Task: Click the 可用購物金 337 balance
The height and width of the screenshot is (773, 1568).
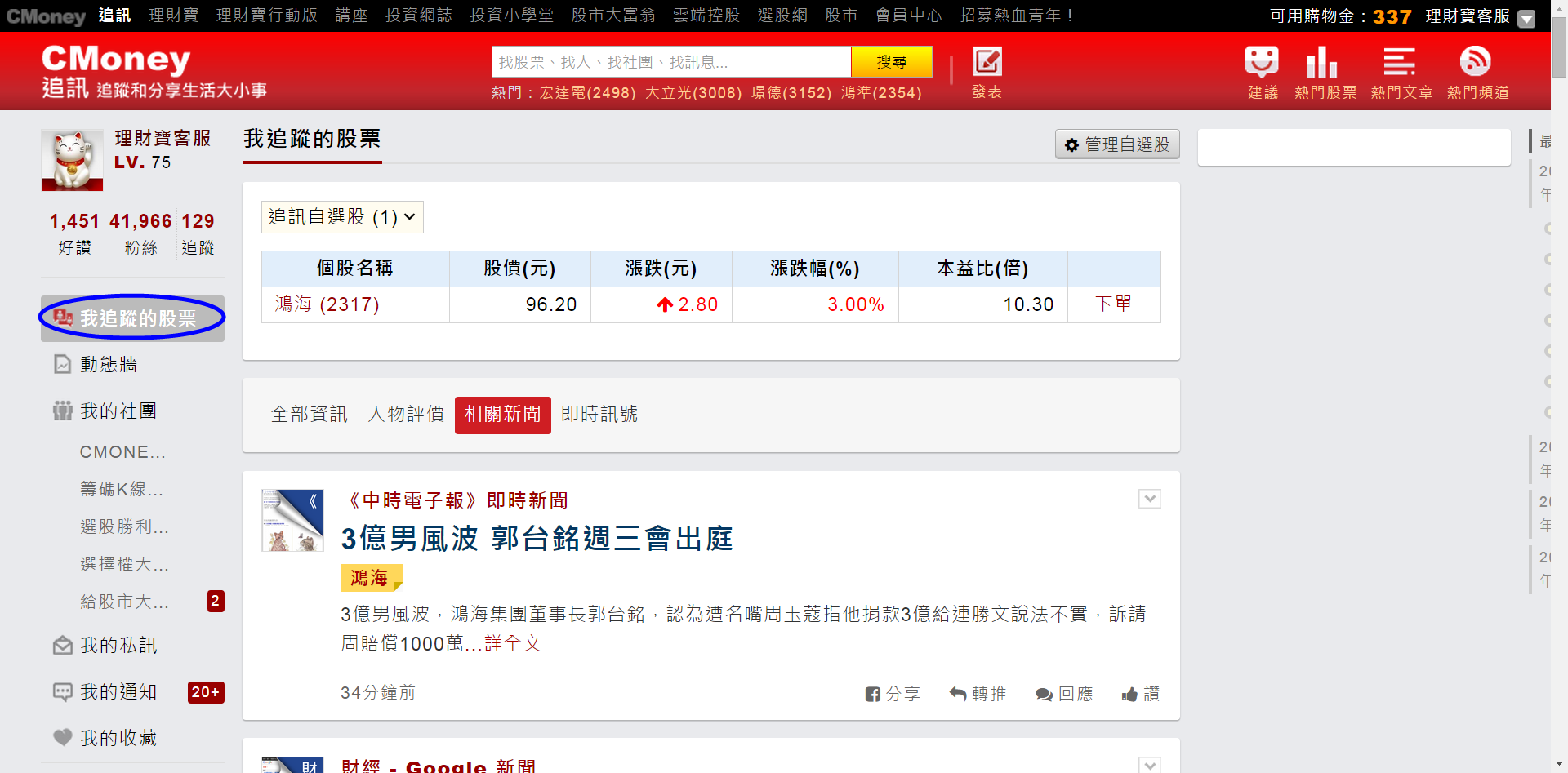Action: point(1340,16)
